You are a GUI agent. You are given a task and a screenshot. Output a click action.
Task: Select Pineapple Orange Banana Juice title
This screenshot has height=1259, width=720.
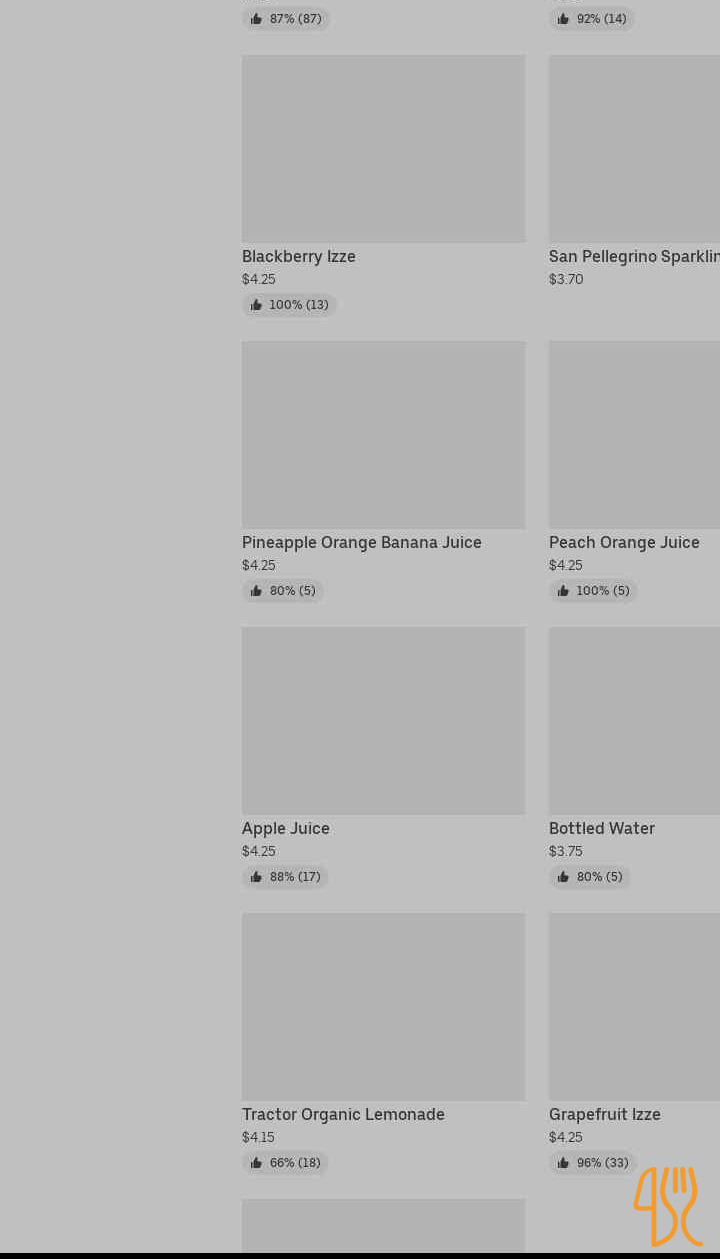pos(362,543)
